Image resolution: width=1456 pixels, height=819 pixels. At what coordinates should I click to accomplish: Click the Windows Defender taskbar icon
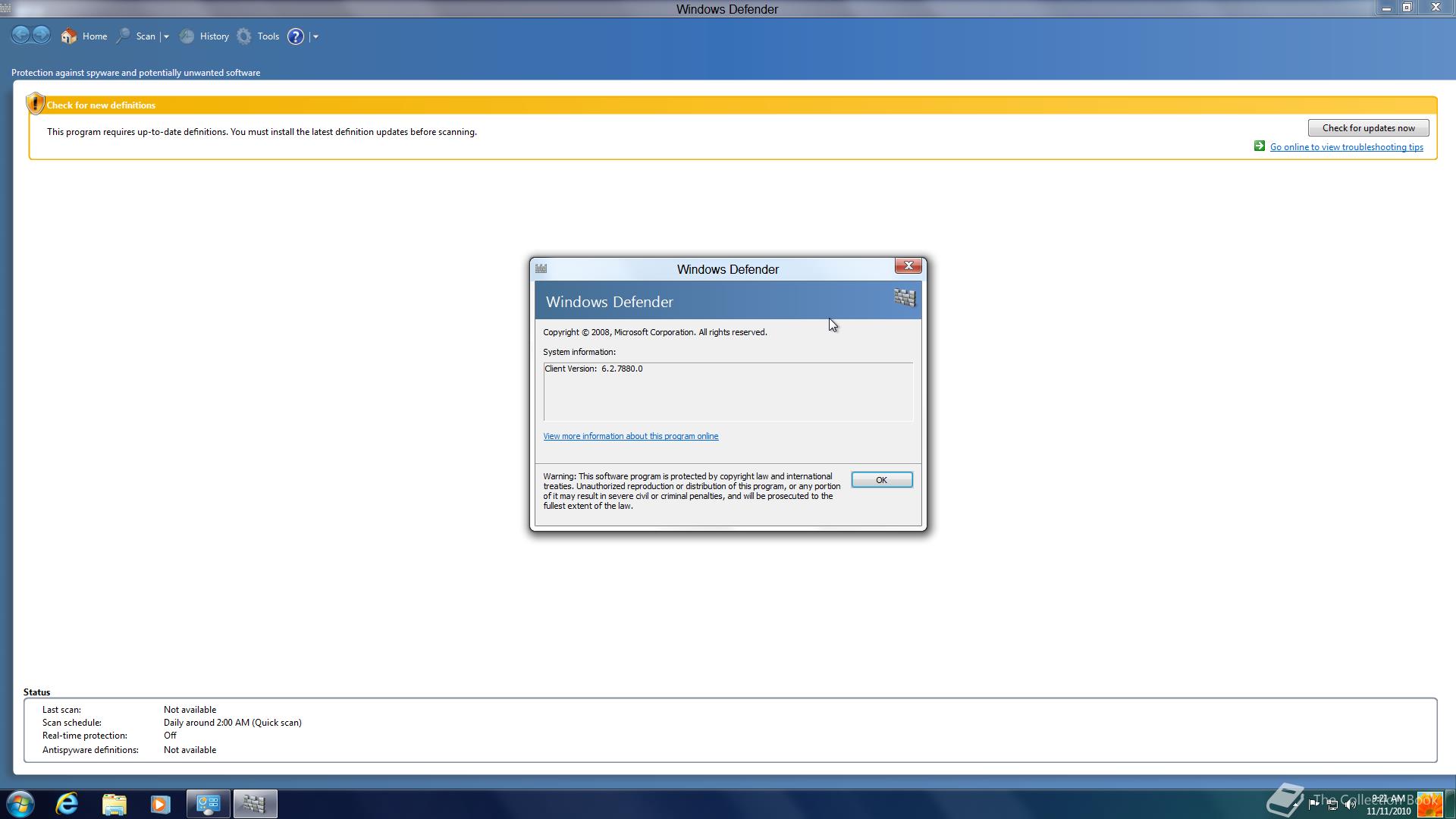(x=255, y=803)
